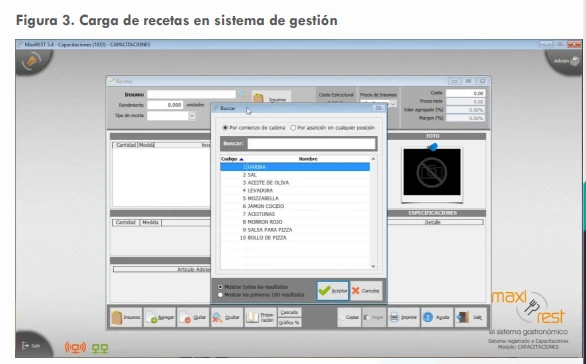
Task: Click the Rendimiento value field
Action: pos(165,105)
